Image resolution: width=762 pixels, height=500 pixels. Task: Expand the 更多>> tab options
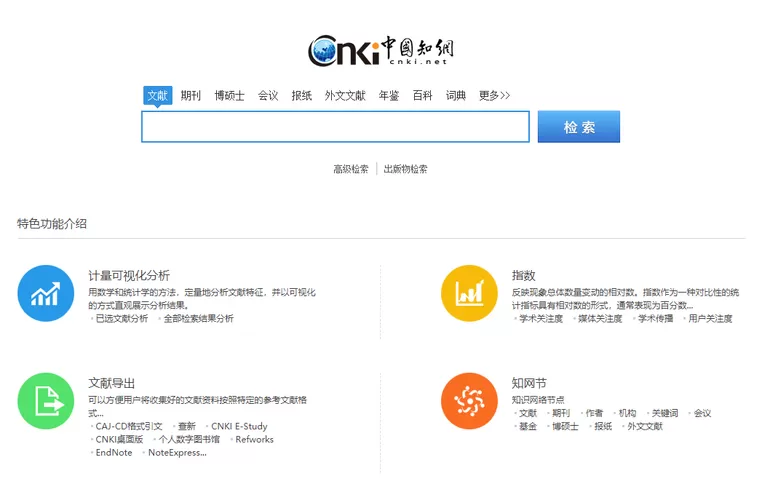[x=494, y=96]
